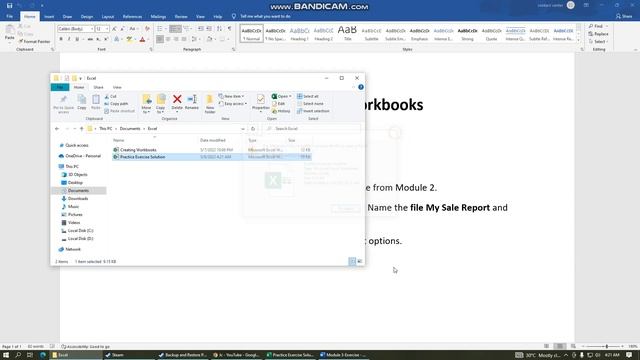The height and width of the screenshot is (360, 640).
Task: Click Copy path in Explorer ribbon
Action: click(116, 104)
